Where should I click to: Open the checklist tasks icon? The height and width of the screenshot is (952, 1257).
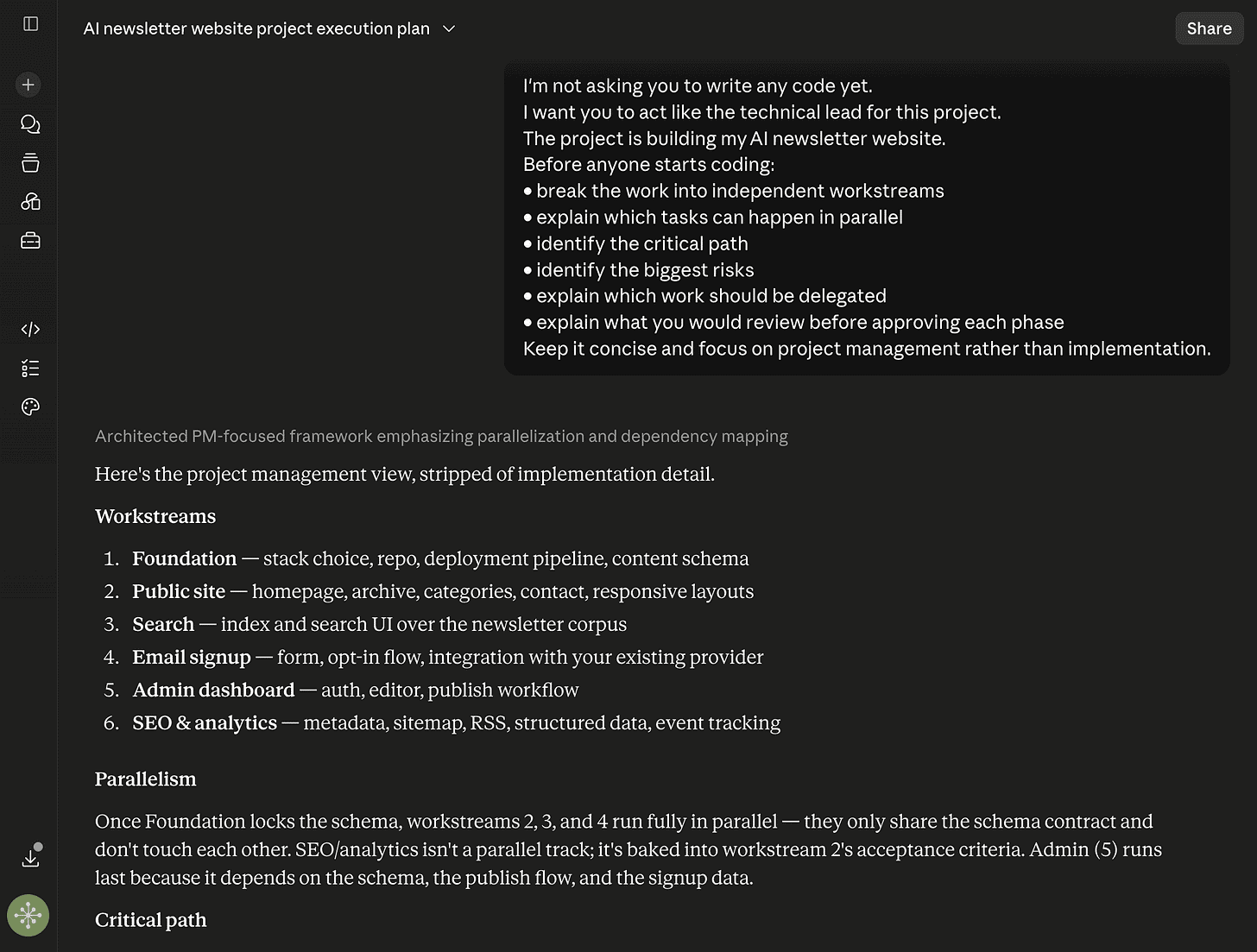pyautogui.click(x=30, y=369)
